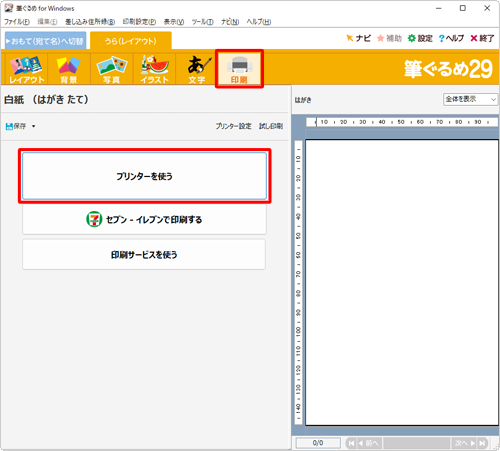Click the 0/0 page counter field
This screenshot has width=500, height=451.
click(x=318, y=443)
